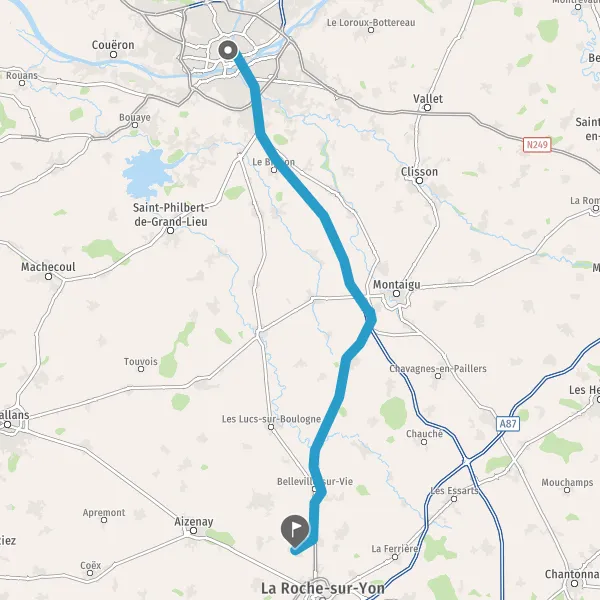Click the Machecoul town label
600x600 pixels.
48,267
